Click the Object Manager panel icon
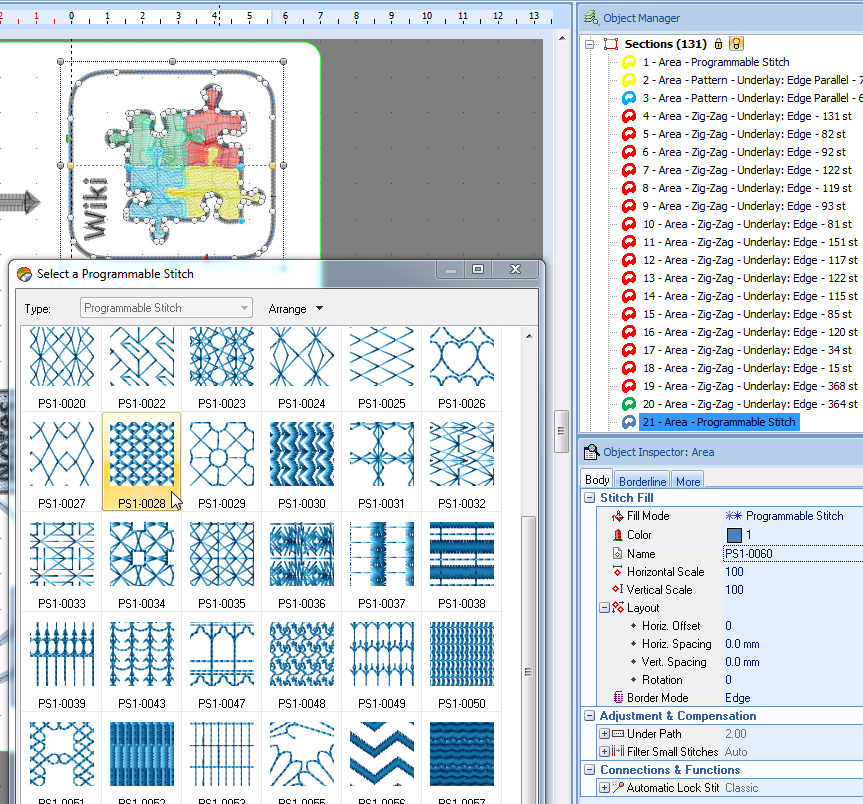Screen dimensions: 863x804 (591, 17)
